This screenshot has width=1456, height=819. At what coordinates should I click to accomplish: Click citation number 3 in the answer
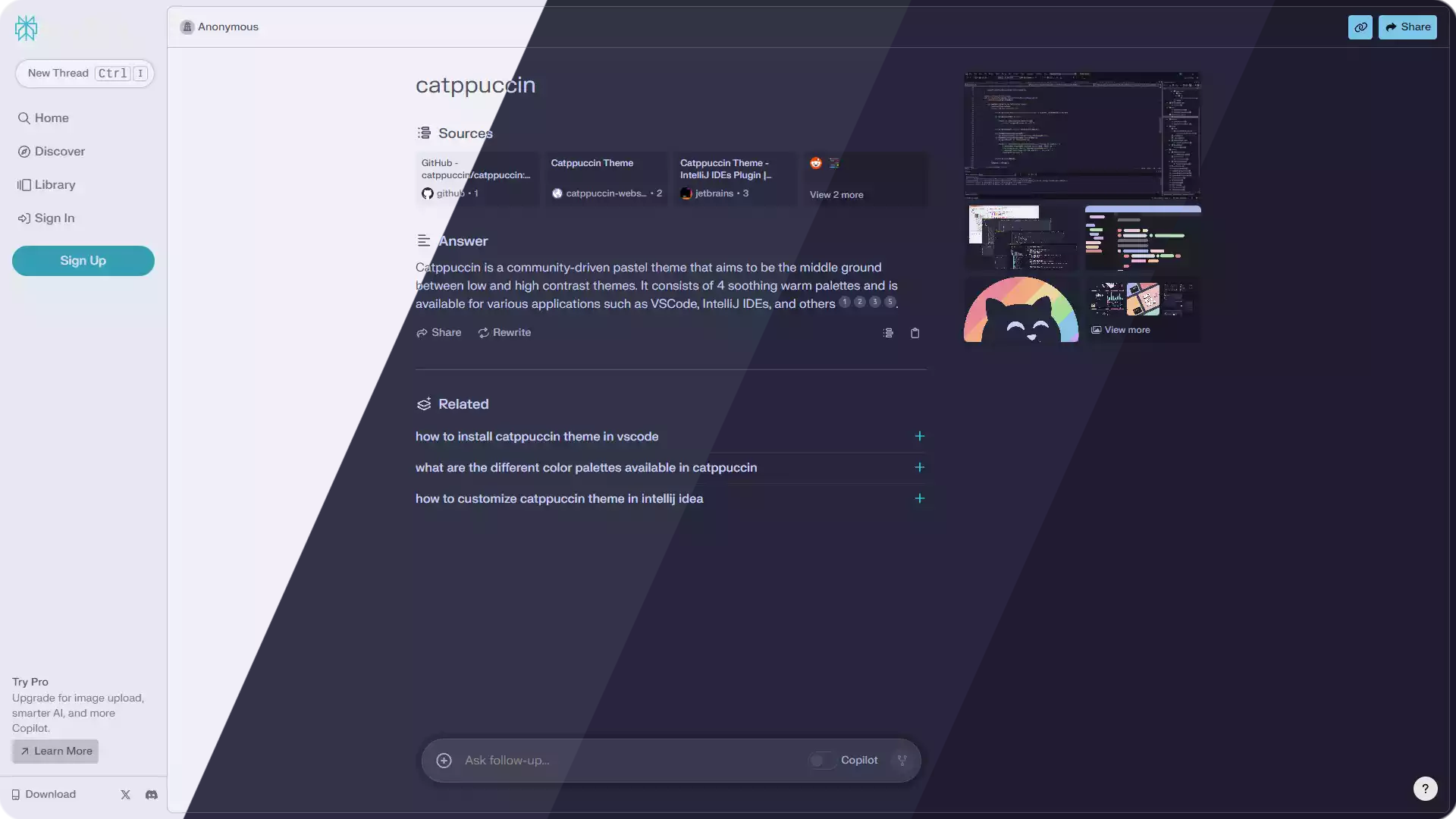[875, 302]
